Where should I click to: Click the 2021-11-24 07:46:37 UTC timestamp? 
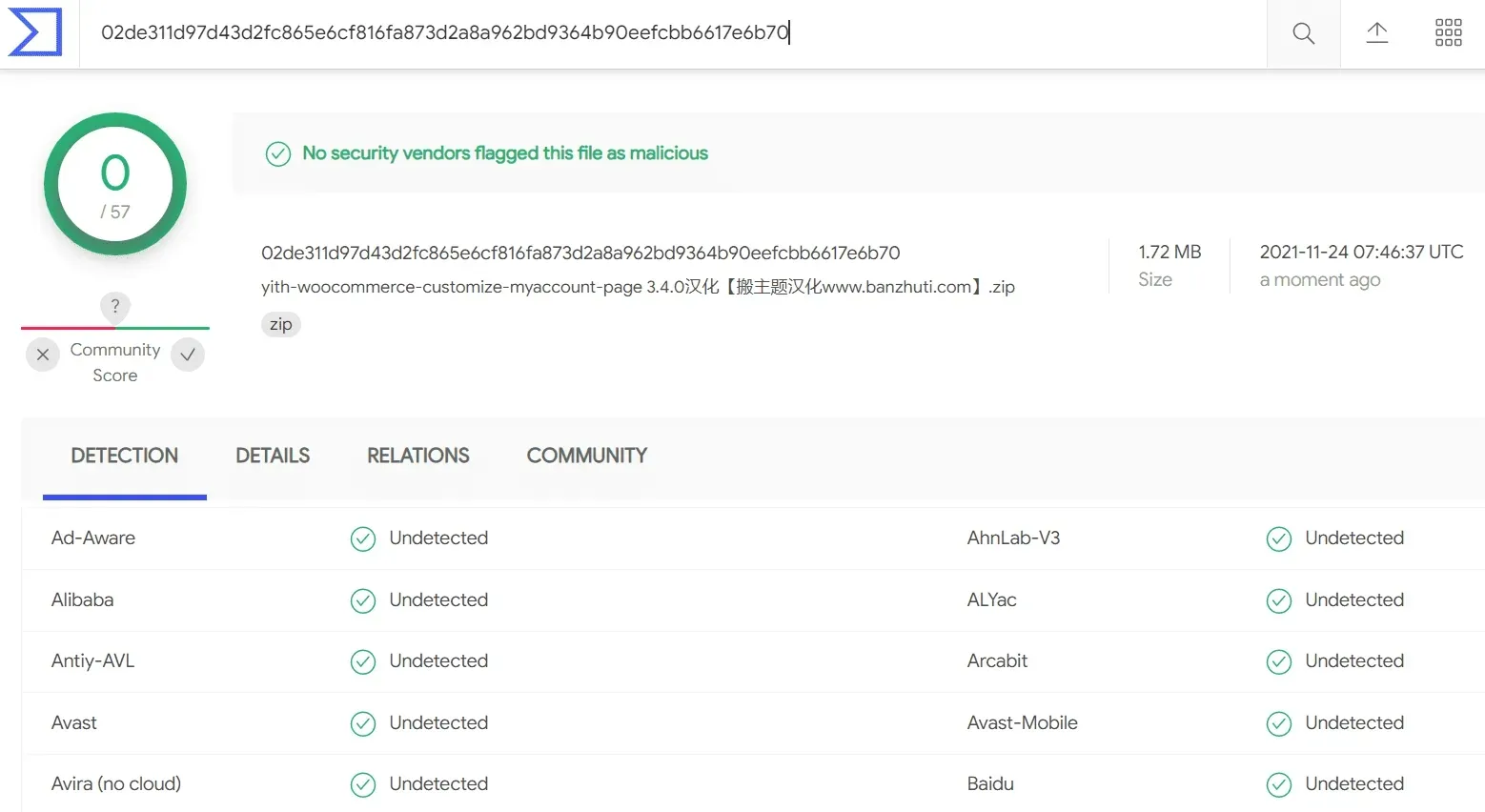point(1361,252)
